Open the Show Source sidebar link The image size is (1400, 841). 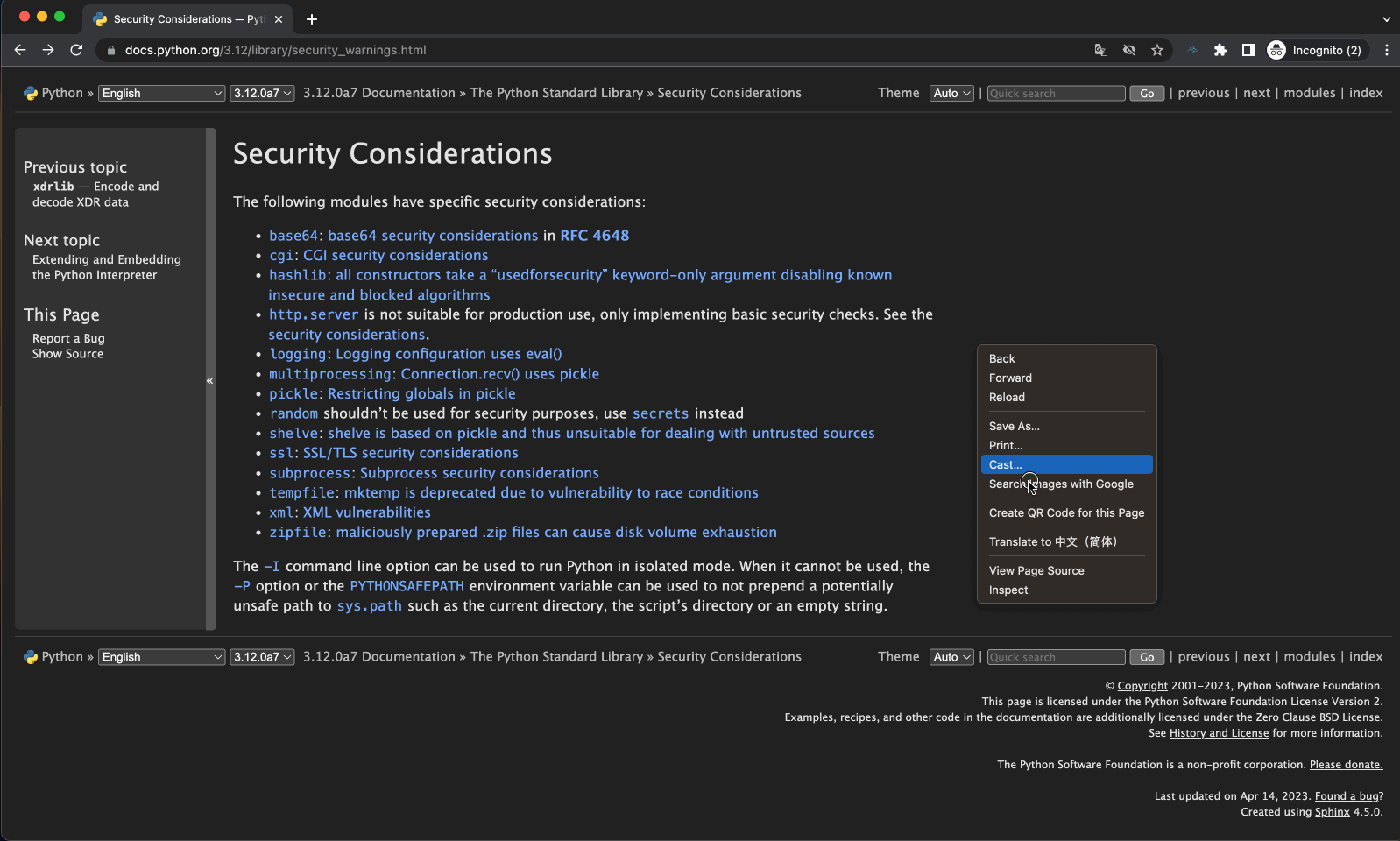[x=67, y=354]
